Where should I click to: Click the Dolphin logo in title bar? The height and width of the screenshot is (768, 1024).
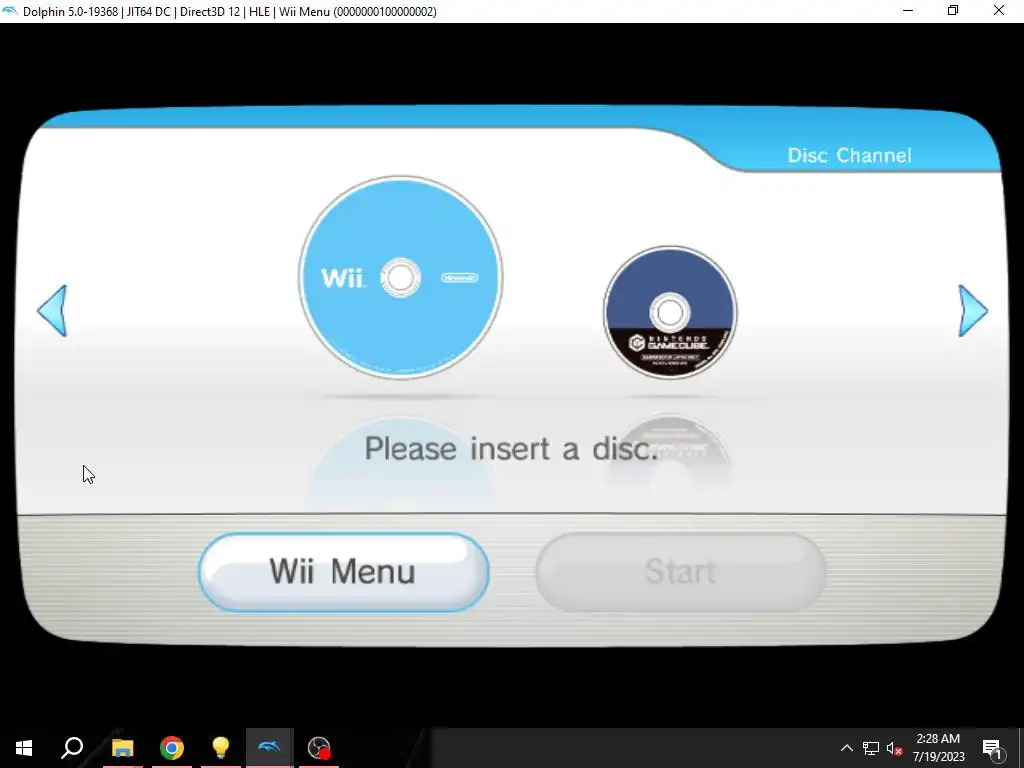(10, 11)
